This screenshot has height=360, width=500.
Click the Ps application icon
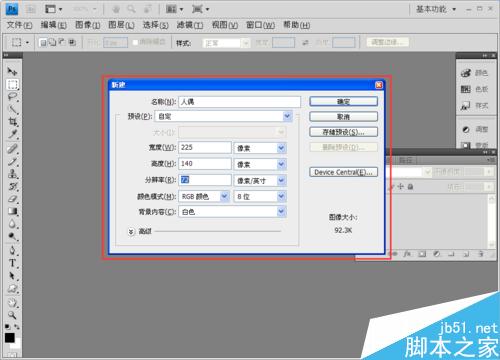coord(12,9)
